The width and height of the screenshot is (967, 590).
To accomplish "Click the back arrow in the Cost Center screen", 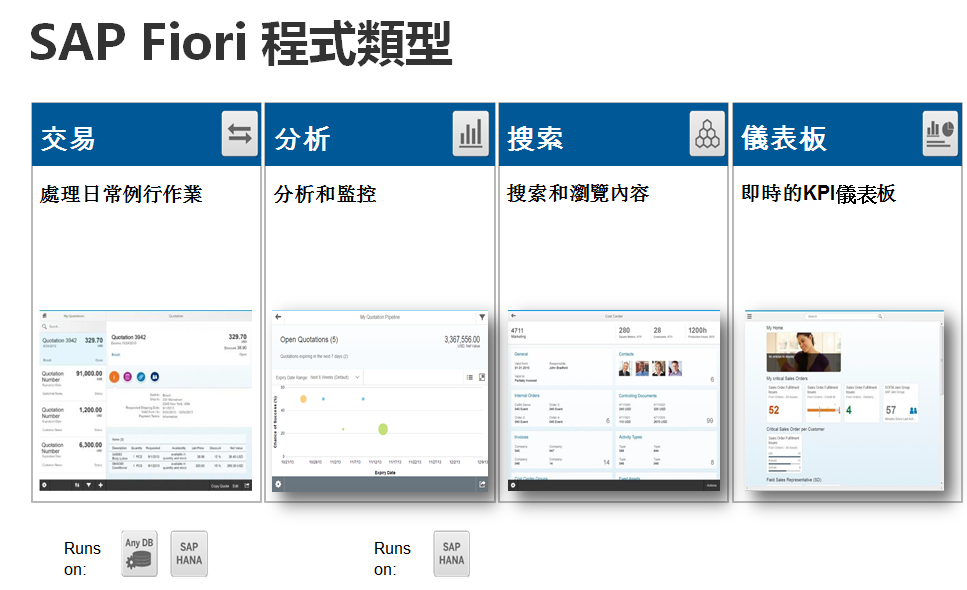I will click(x=513, y=316).
